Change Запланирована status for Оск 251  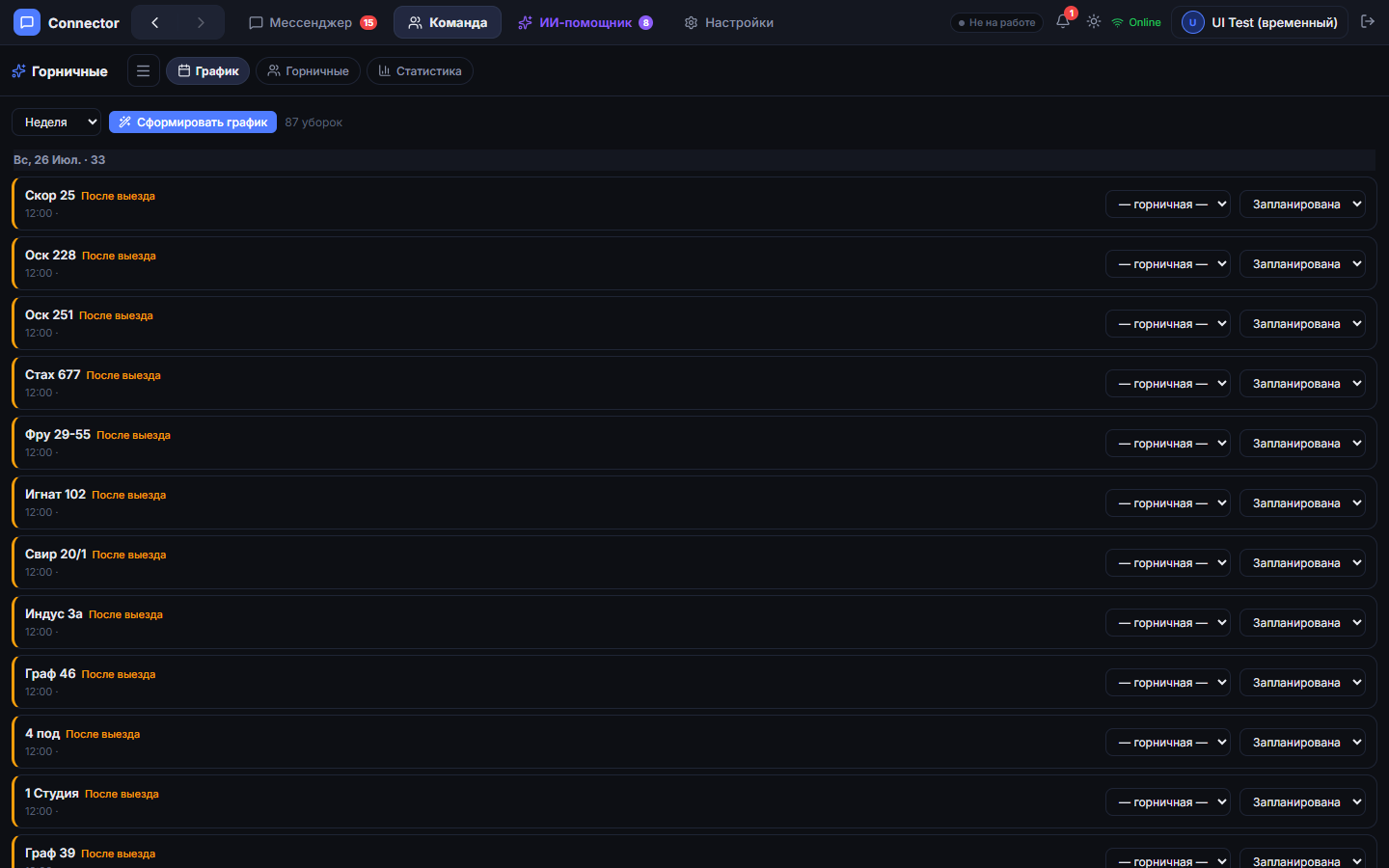(x=1302, y=323)
